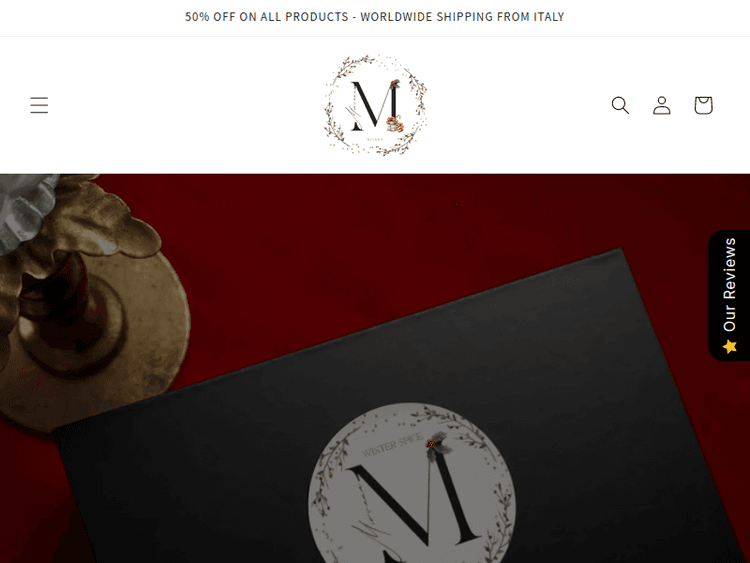Click WORLDWIDE SHIPPING FROM ITALY announcement

coord(462,17)
